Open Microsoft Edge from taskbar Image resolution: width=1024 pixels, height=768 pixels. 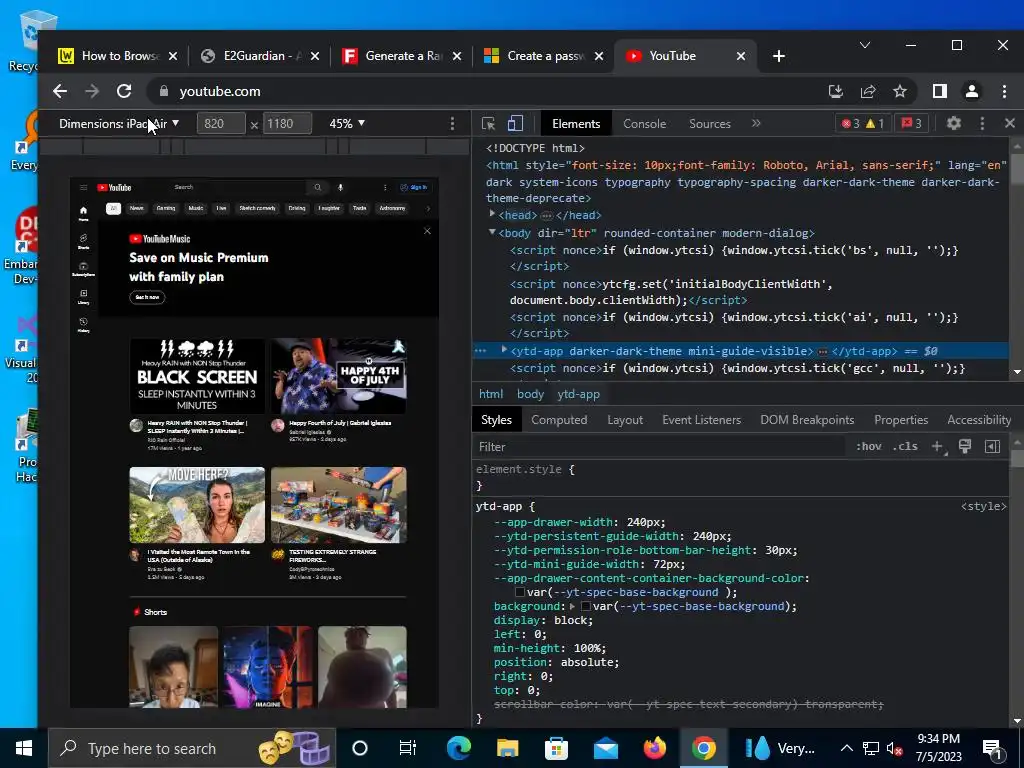tap(458, 748)
